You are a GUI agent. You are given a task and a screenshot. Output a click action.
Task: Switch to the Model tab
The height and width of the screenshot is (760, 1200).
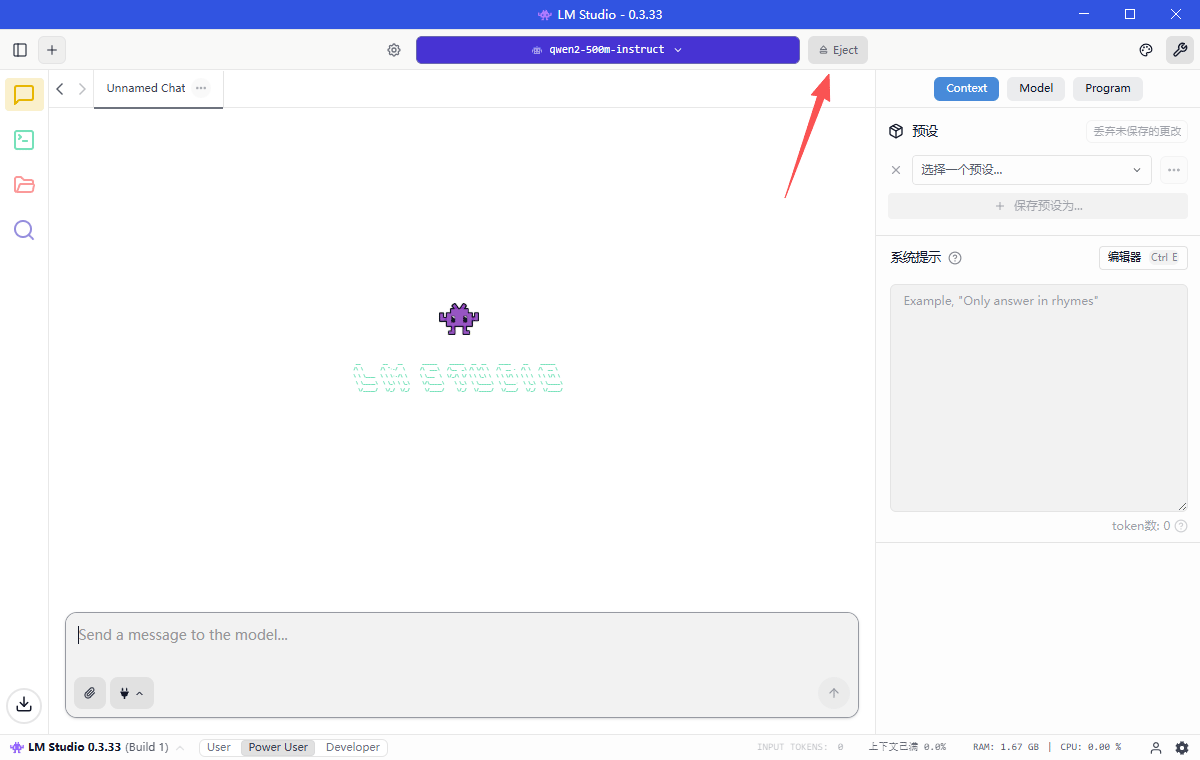[1036, 88]
